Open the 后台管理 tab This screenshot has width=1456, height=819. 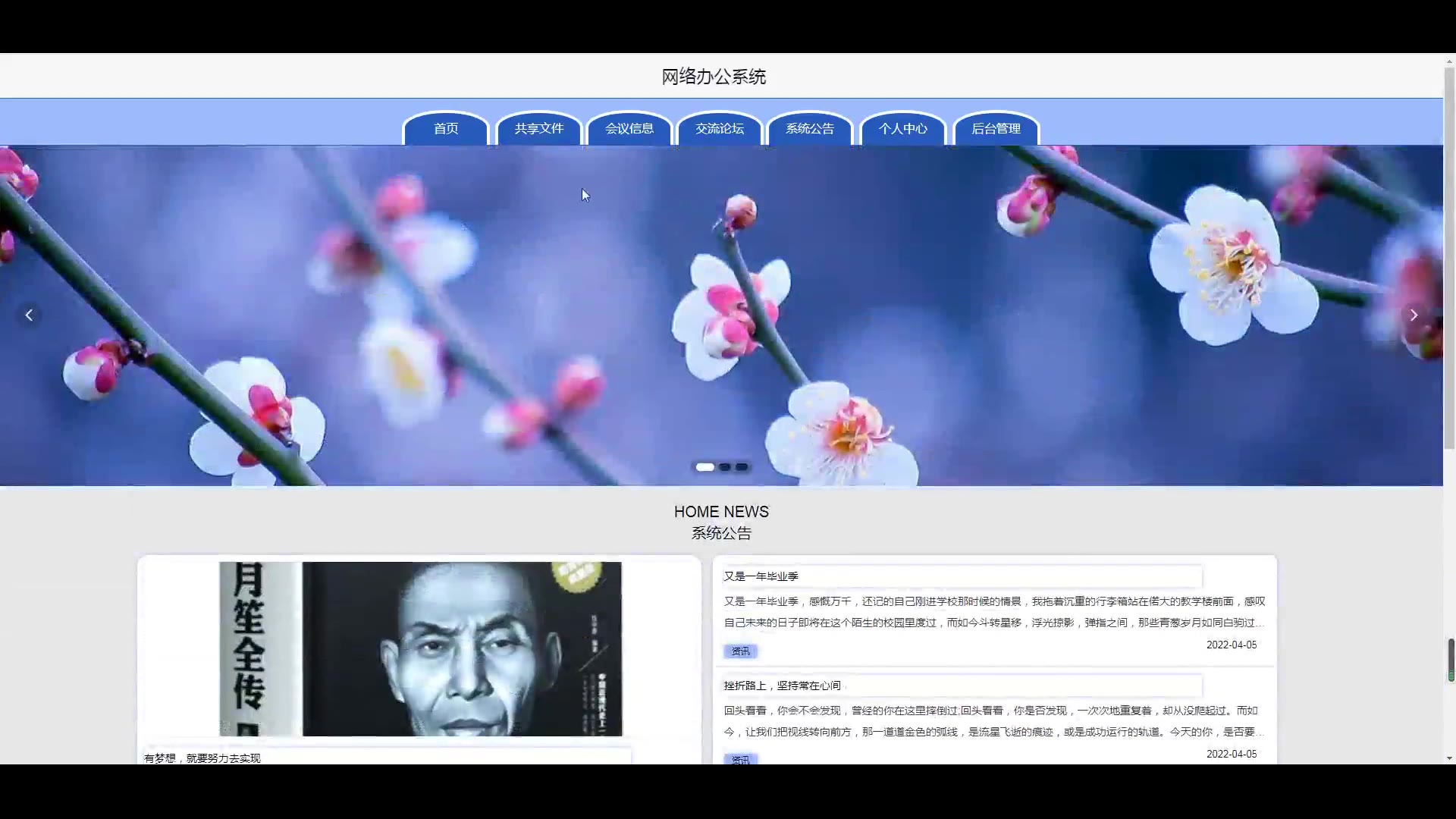996,129
